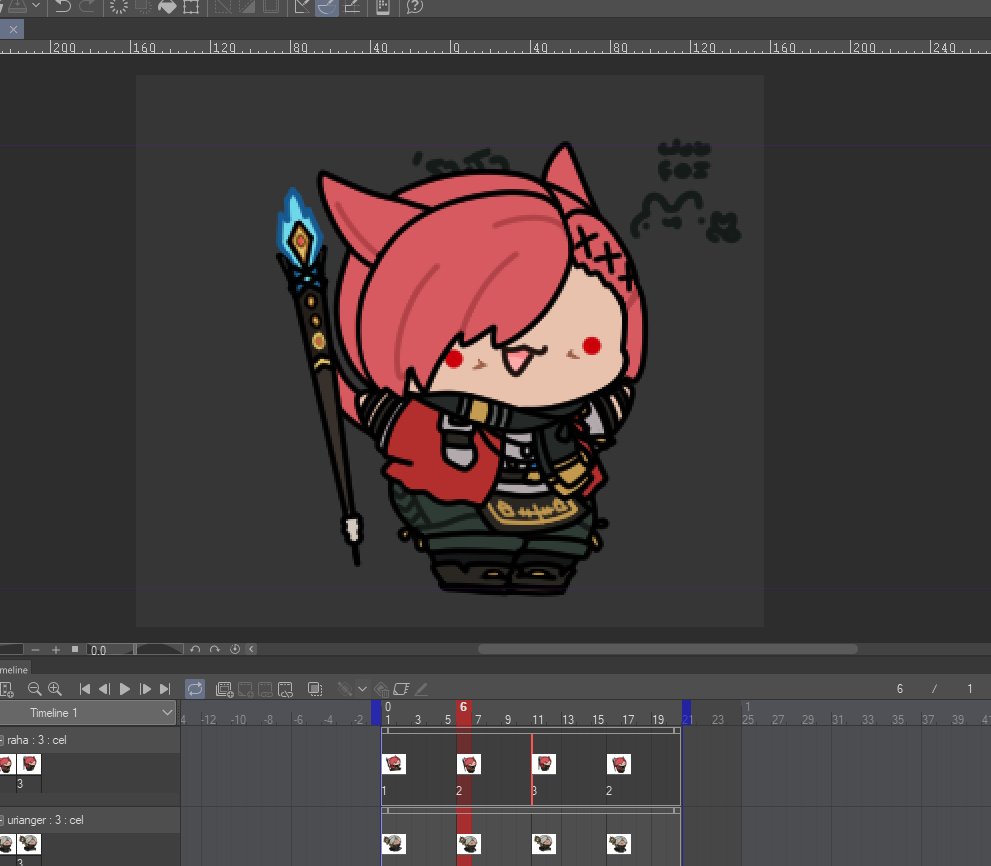This screenshot has width=991, height=866.
Task: Select raha cel 3 thumbnail in track header
Action: tap(29, 764)
